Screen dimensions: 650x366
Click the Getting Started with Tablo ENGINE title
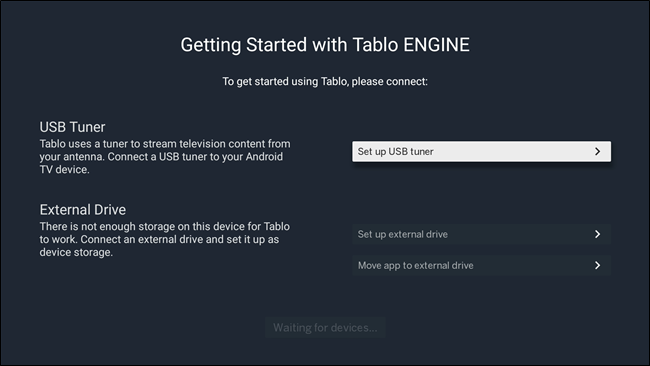pyautogui.click(x=325, y=45)
